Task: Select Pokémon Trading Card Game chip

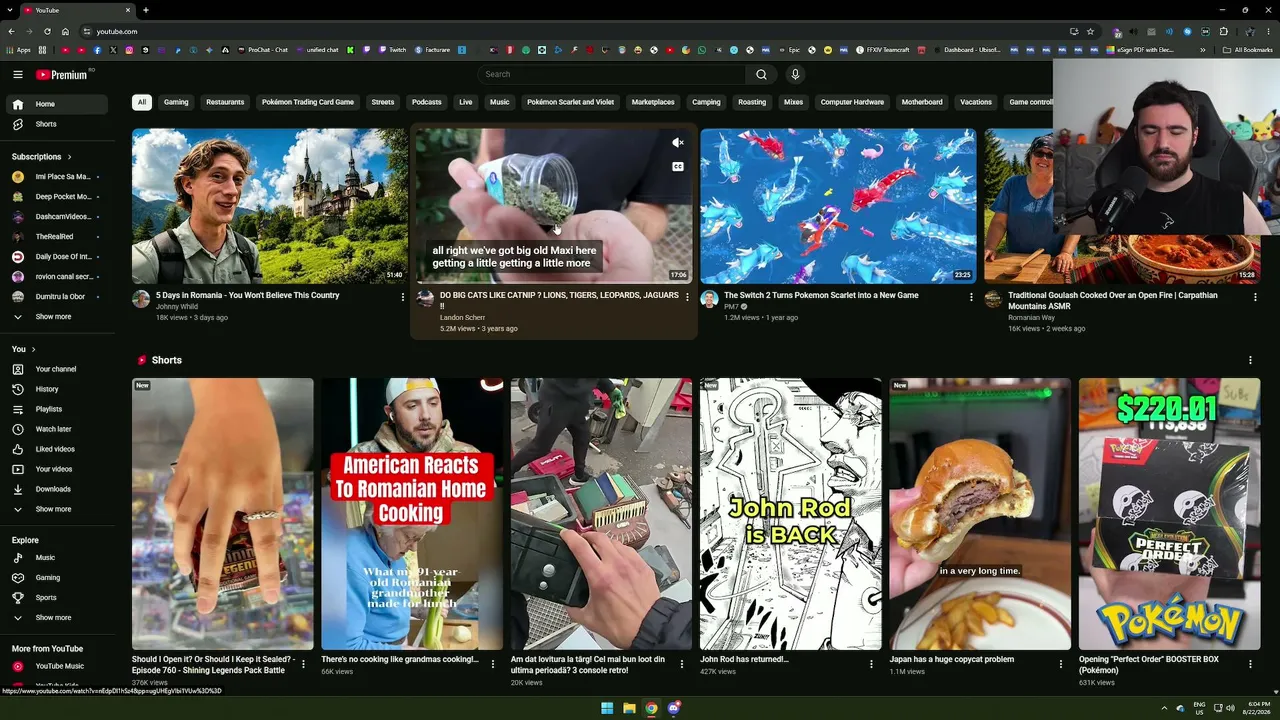Action: coord(308,102)
